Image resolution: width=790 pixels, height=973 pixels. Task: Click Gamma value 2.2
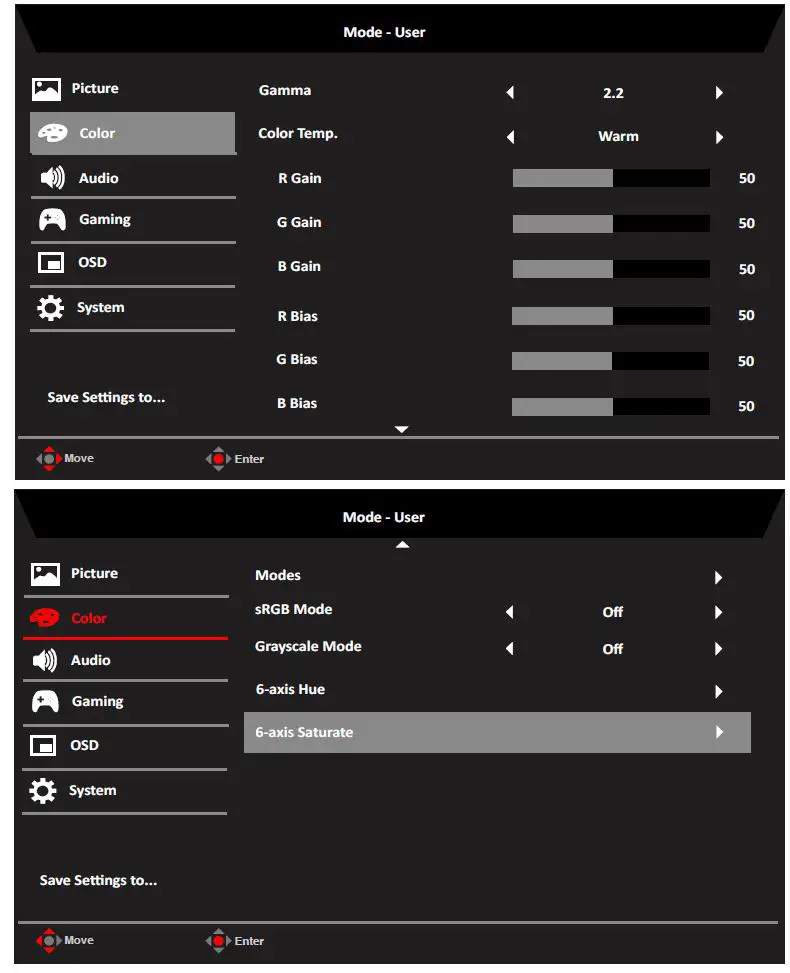613,93
